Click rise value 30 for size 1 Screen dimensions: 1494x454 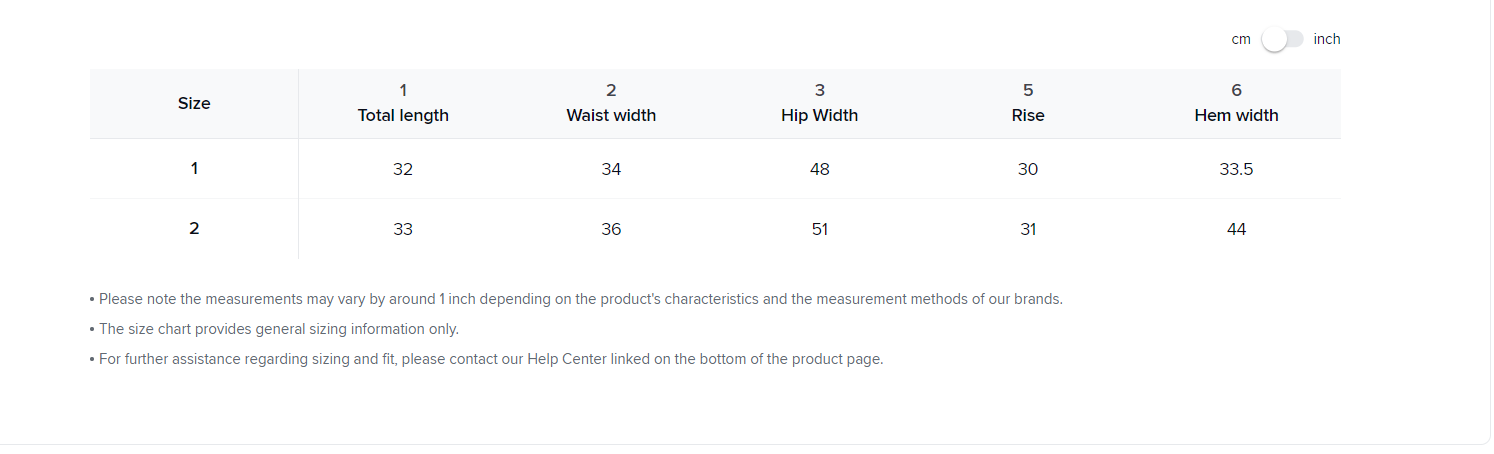[x=1028, y=169]
